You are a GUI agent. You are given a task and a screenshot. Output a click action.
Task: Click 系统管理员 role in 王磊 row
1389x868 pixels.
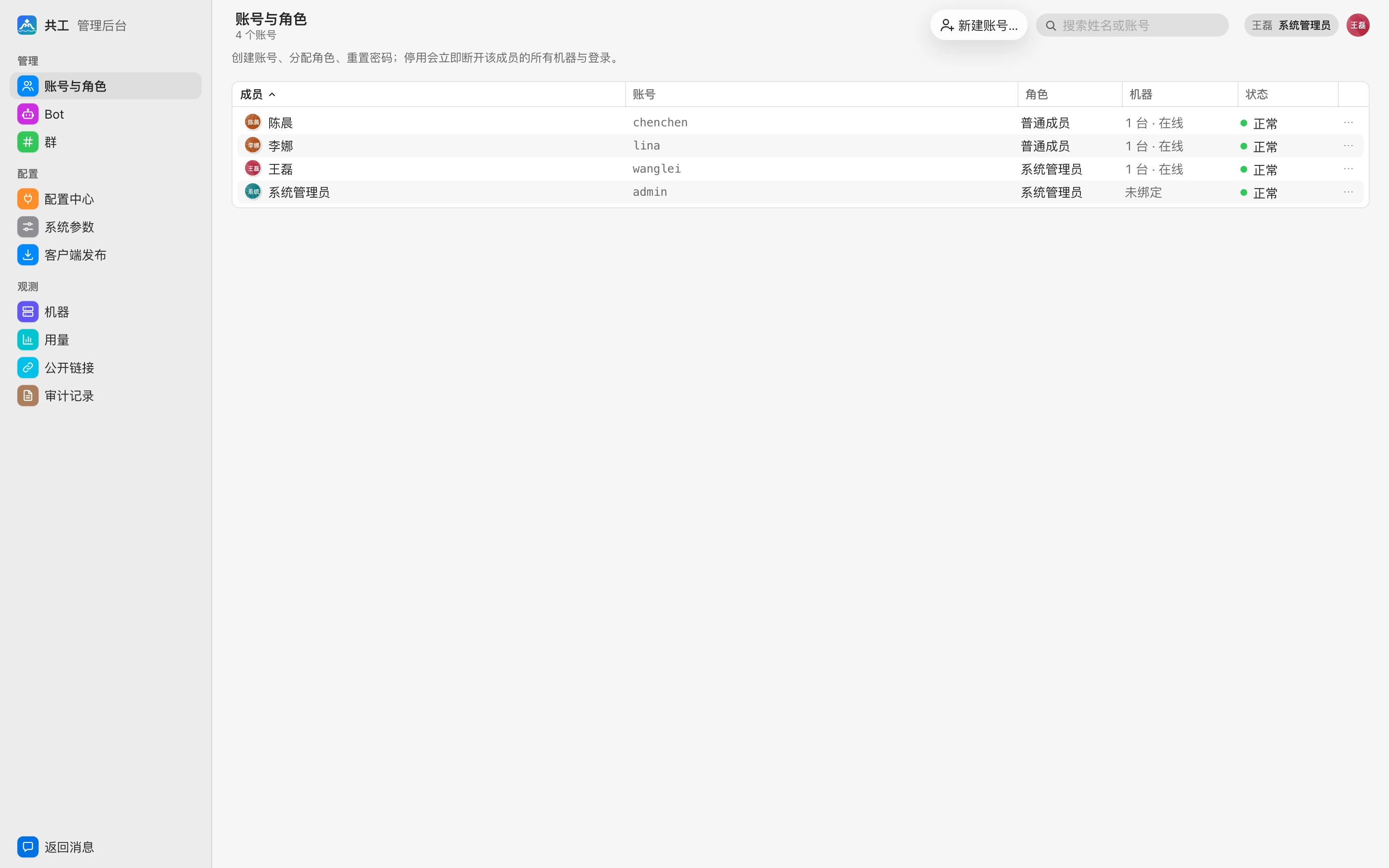[1051, 169]
